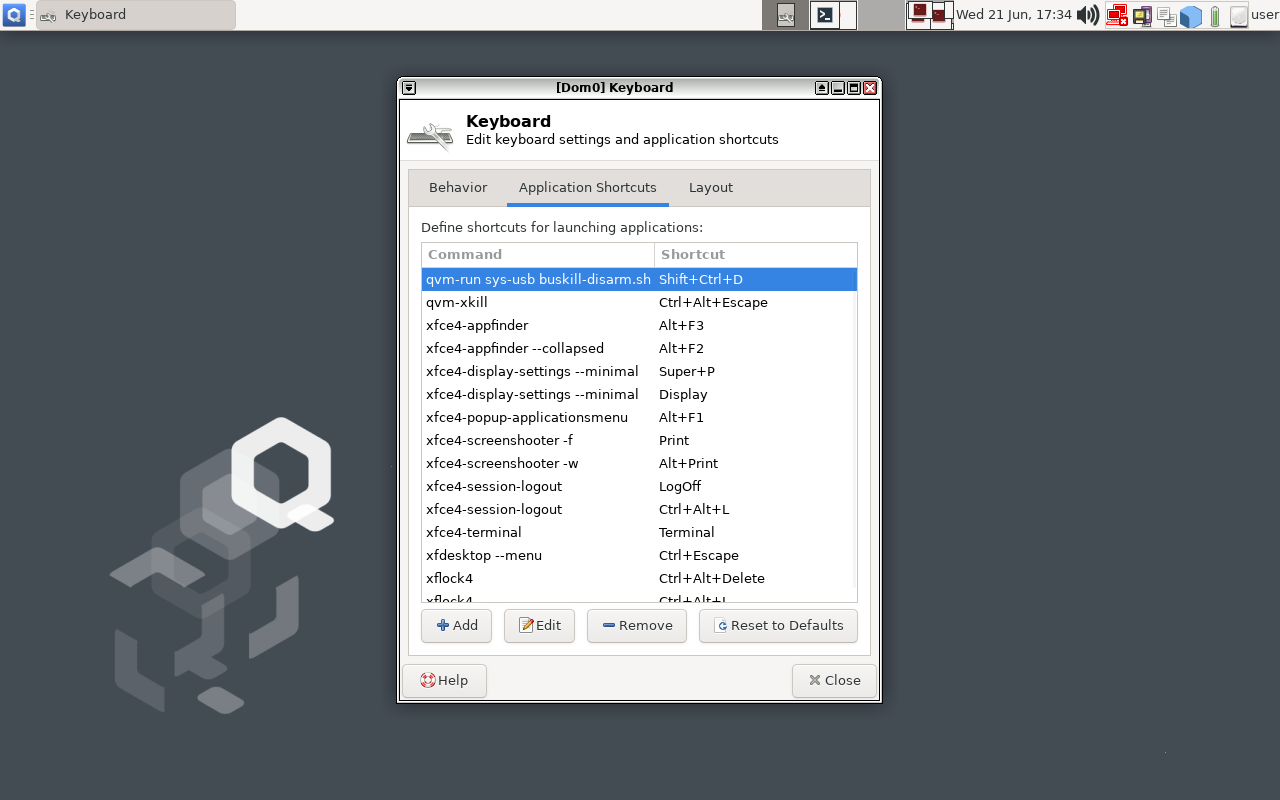Image resolution: width=1280 pixels, height=800 pixels.
Task: Click the disk space monitor tray icon
Action: coord(1238,16)
